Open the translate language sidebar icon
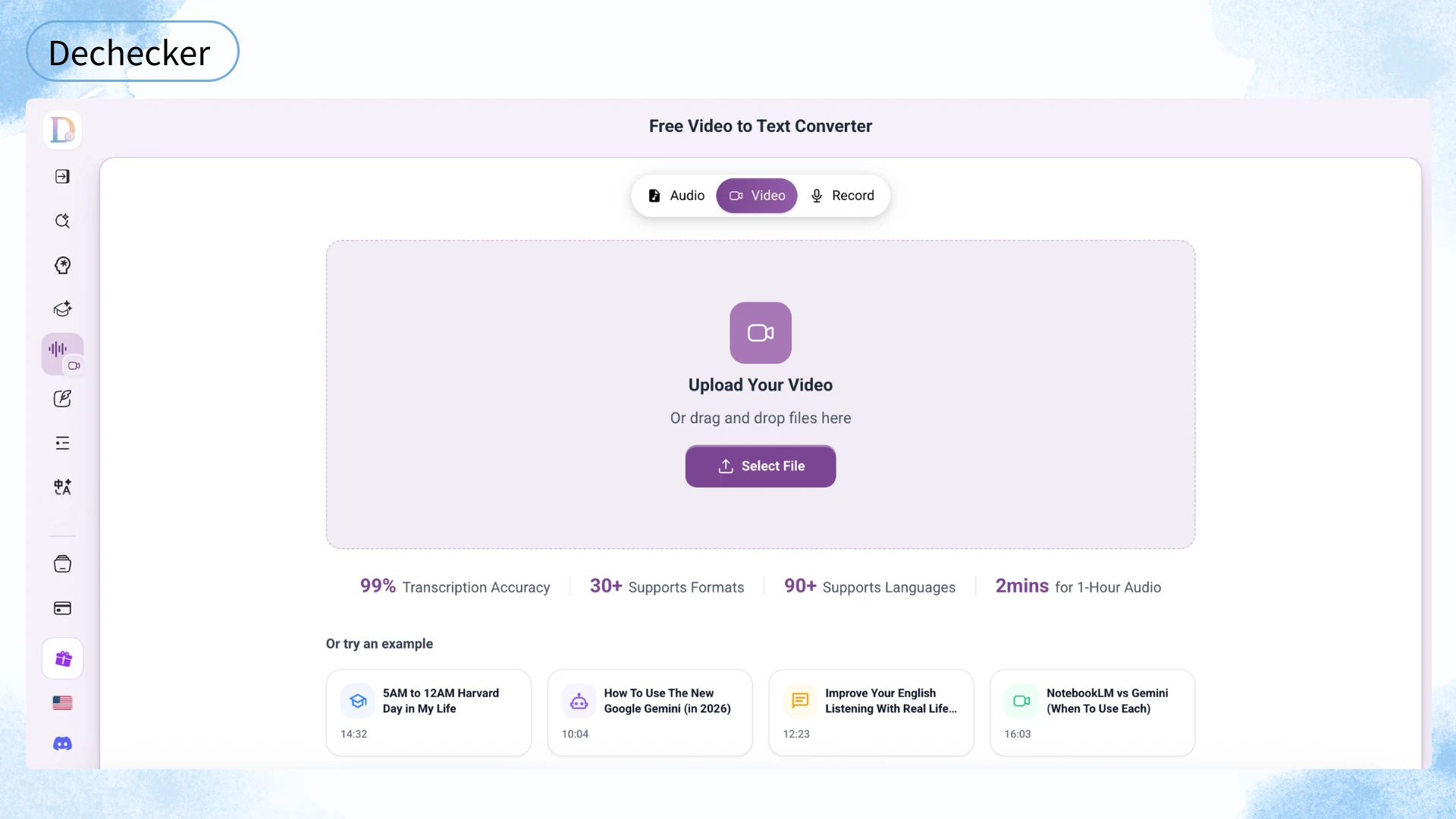The height and width of the screenshot is (819, 1456). pos(63,487)
